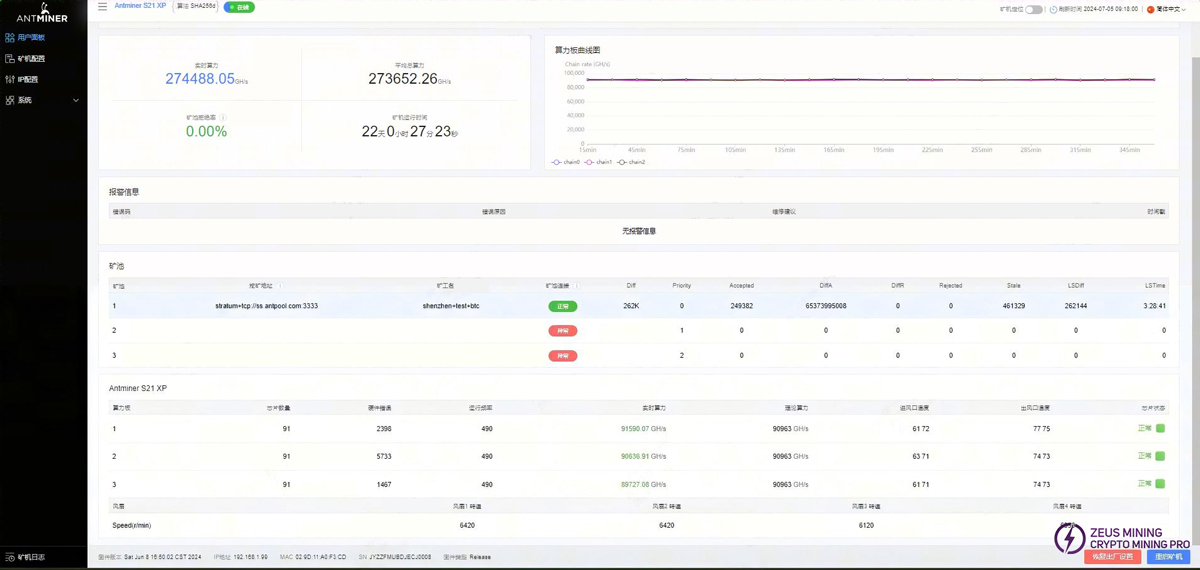Click the DiffA value 65373995008
1200x570 pixels.
pos(826,306)
